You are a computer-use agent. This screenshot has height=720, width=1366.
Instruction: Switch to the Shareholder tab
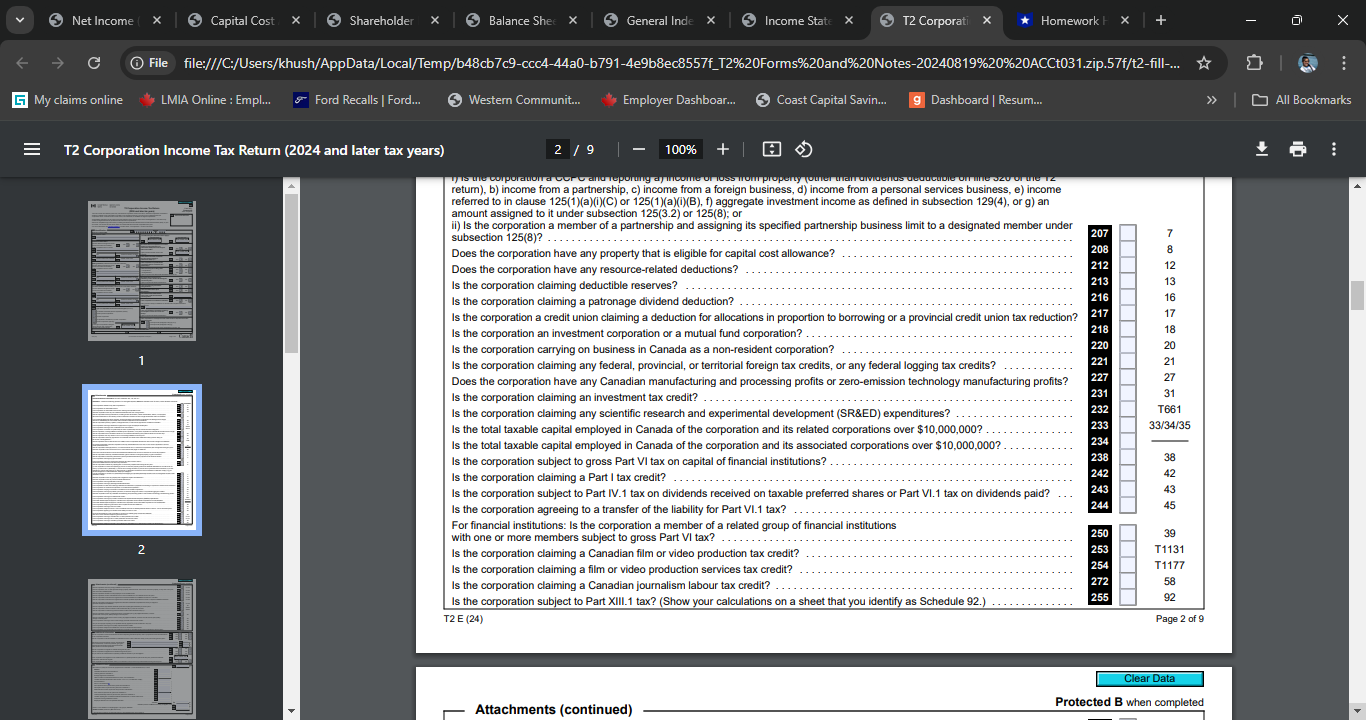[x=383, y=20]
